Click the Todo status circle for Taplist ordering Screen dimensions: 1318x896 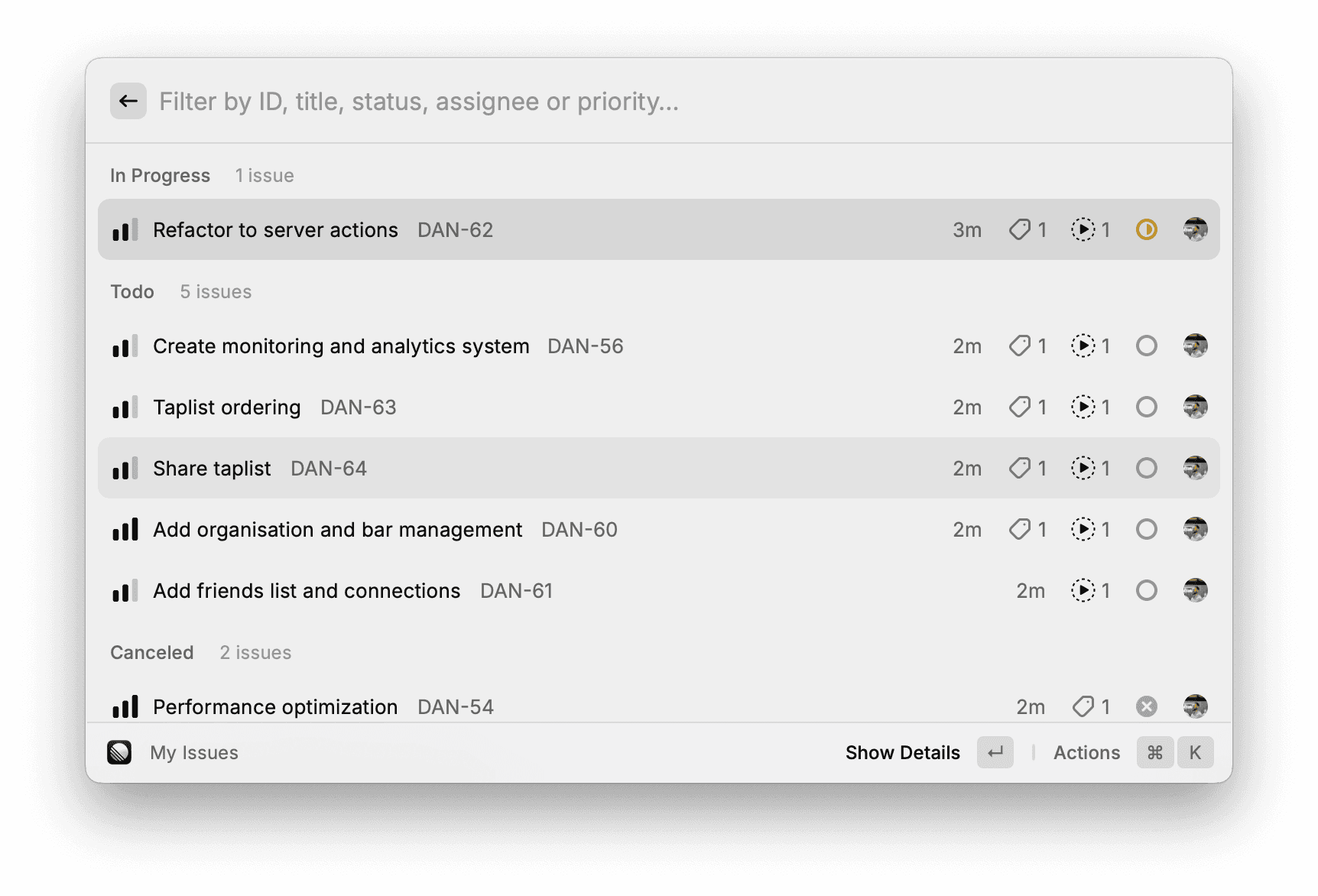coord(1146,407)
